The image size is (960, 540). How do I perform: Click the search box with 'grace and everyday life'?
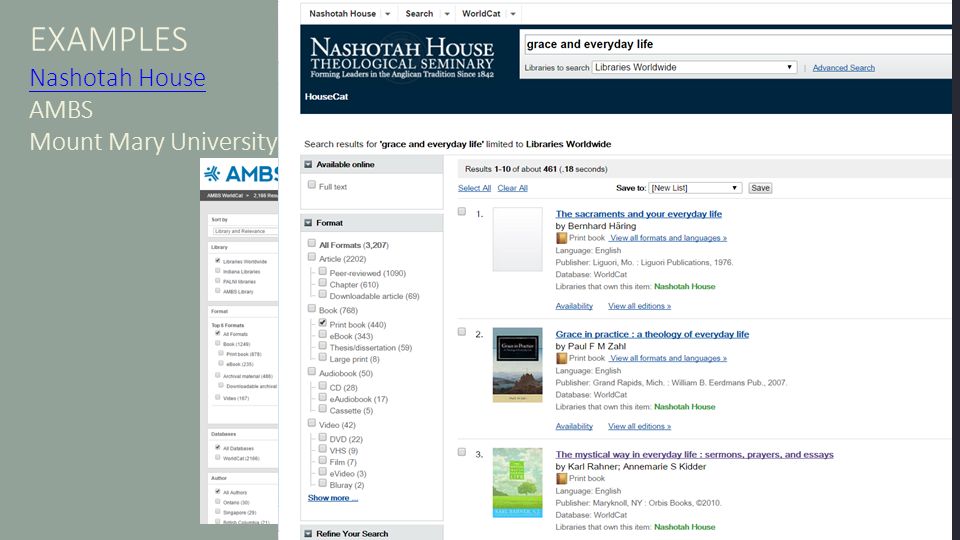pos(737,44)
